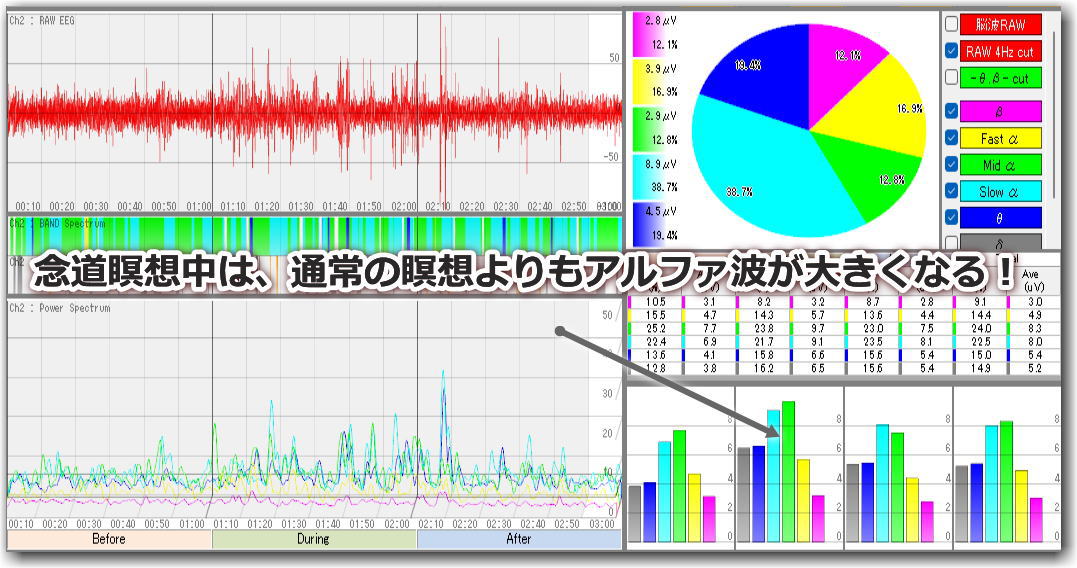Image resolution: width=1077 pixels, height=568 pixels.
Task: Click the tallest green bar in second bar chart
Action: pyautogui.click(x=788, y=470)
